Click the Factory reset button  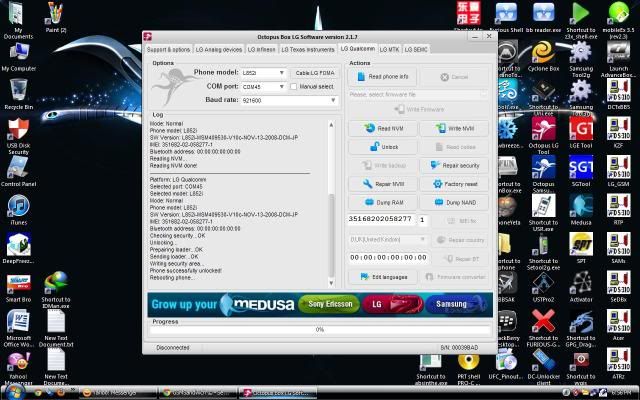[x=454, y=184]
